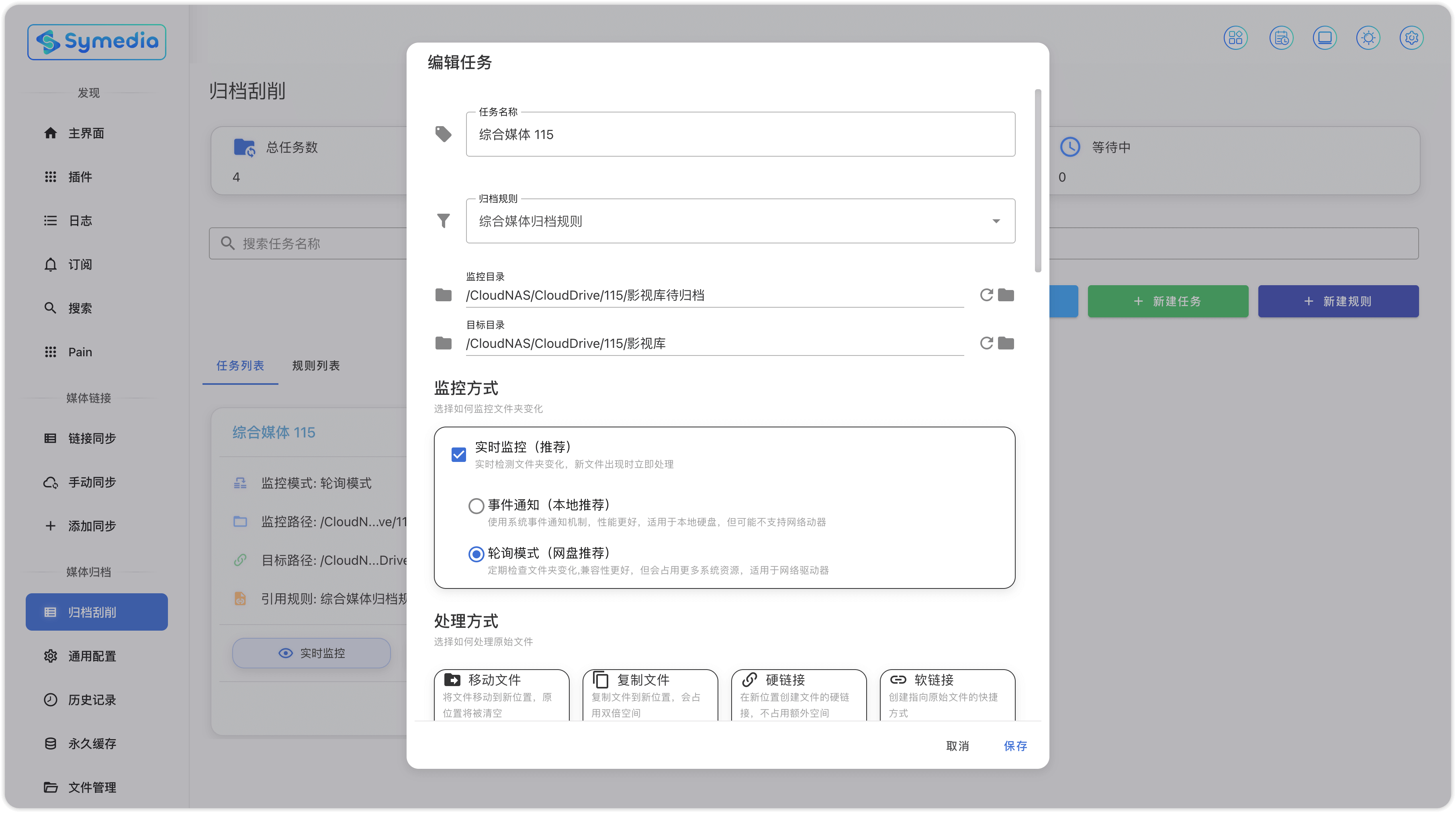Click 取消 to cancel editing
The height and width of the screenshot is (813, 1456).
coord(957,746)
